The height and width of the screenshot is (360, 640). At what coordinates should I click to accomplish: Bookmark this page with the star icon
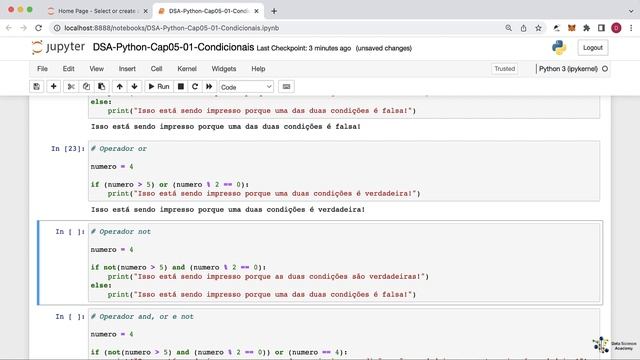tap(538, 28)
